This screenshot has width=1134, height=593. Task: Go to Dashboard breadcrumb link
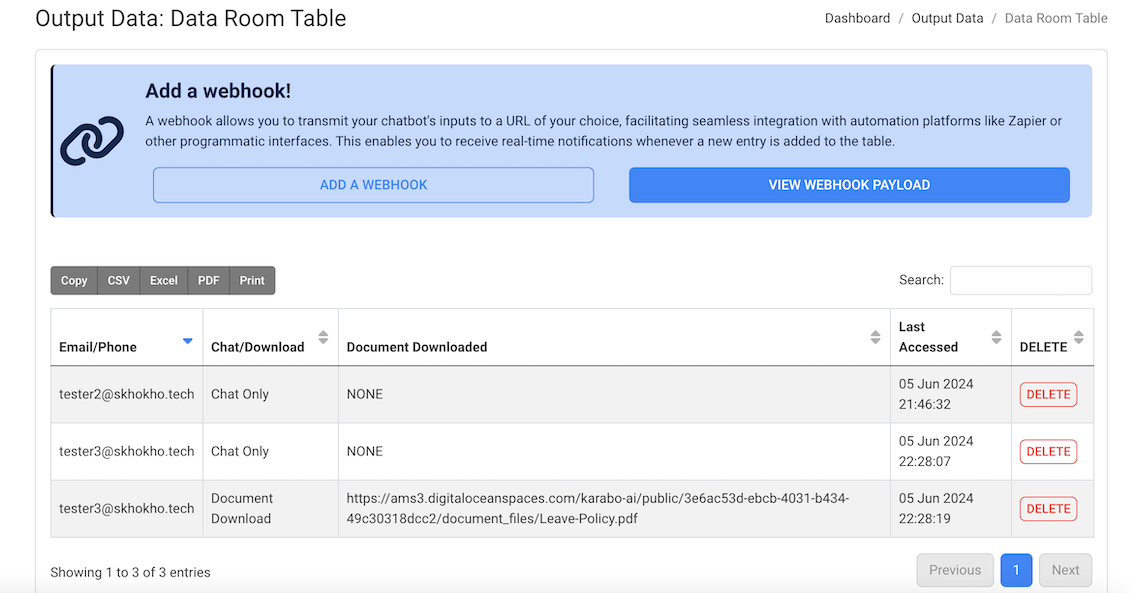pyautogui.click(x=857, y=18)
